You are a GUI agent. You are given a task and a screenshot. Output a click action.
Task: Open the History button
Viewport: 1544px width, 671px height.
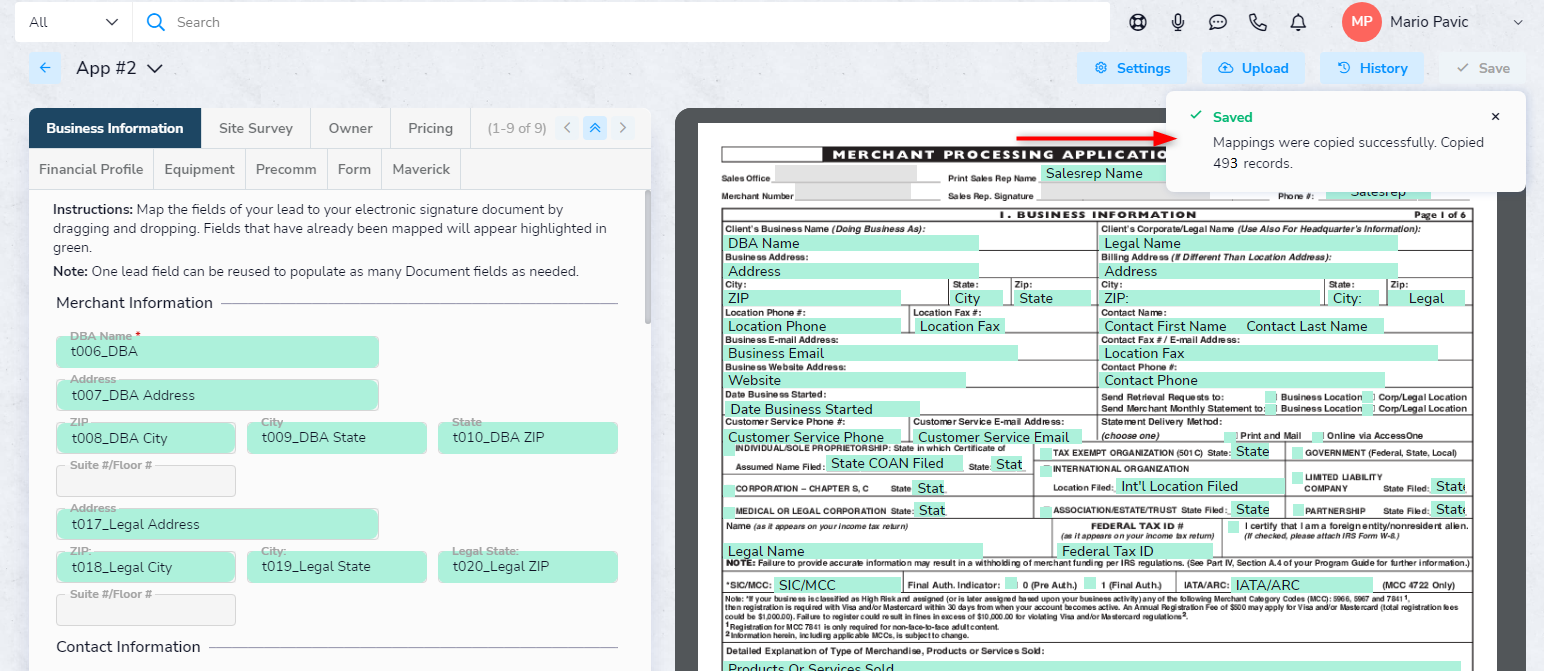pos(1372,68)
